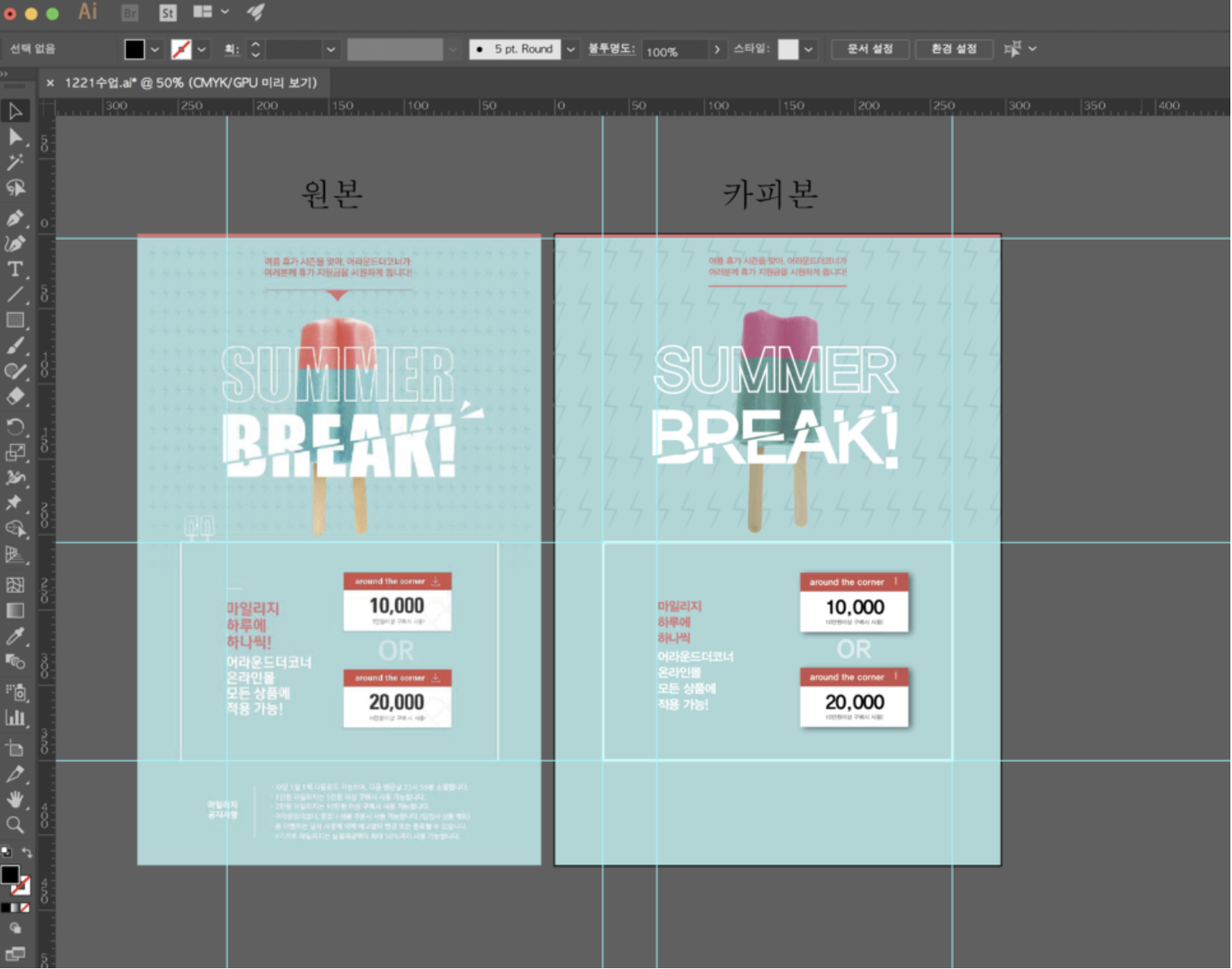Click the 불투명도 opacity link
This screenshot has height=969, width=1232.
pyautogui.click(x=611, y=49)
